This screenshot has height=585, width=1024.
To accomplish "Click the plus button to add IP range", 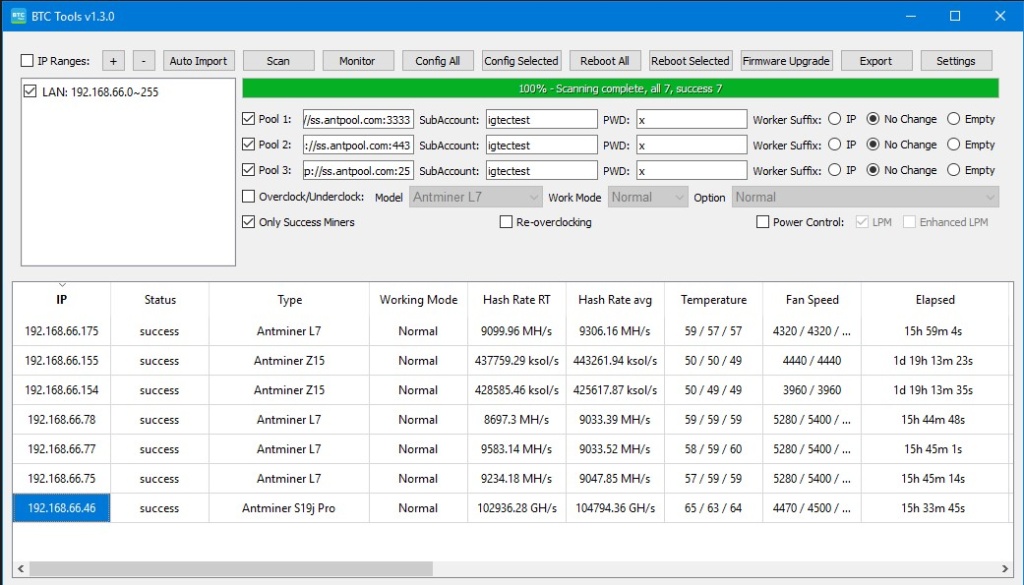I will [113, 61].
